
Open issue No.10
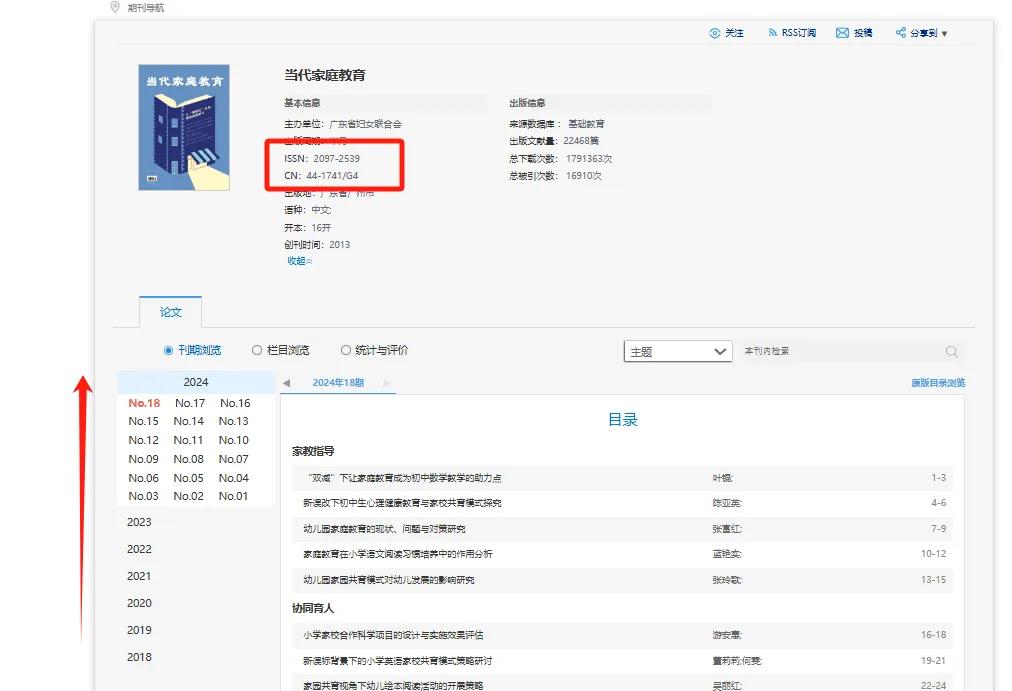(234, 440)
